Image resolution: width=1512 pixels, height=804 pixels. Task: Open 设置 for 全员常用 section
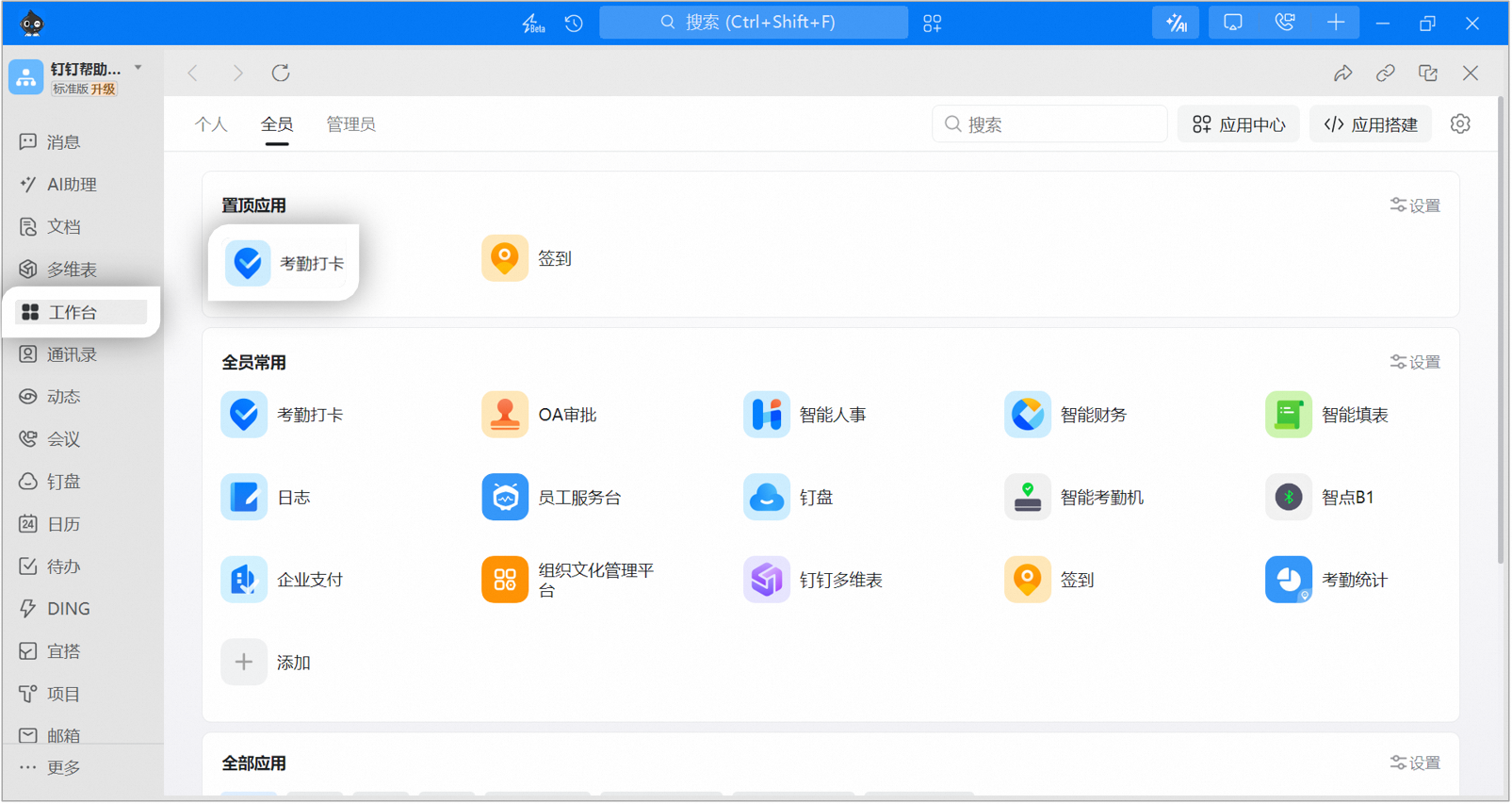[1416, 362]
